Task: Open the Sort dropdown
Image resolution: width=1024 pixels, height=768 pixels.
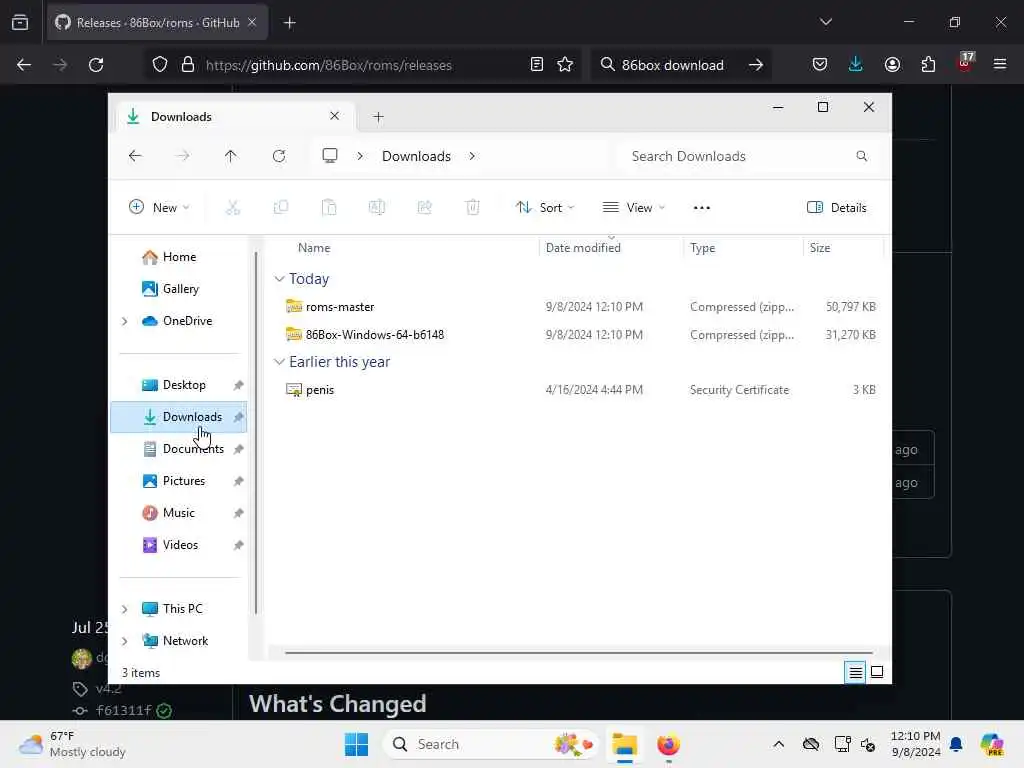Action: tap(544, 208)
